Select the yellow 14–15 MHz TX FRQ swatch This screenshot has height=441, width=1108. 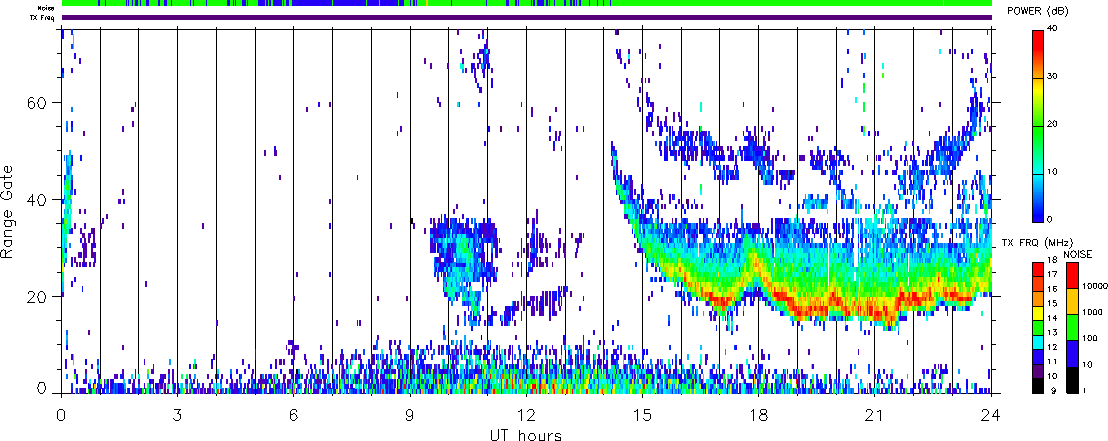(x=1039, y=312)
